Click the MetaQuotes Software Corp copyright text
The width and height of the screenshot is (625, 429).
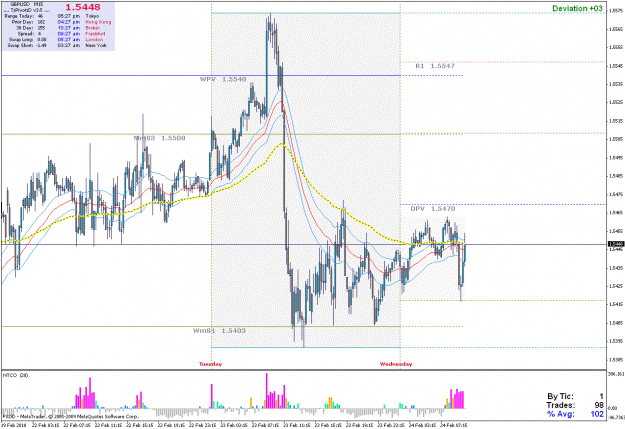click(x=70, y=416)
